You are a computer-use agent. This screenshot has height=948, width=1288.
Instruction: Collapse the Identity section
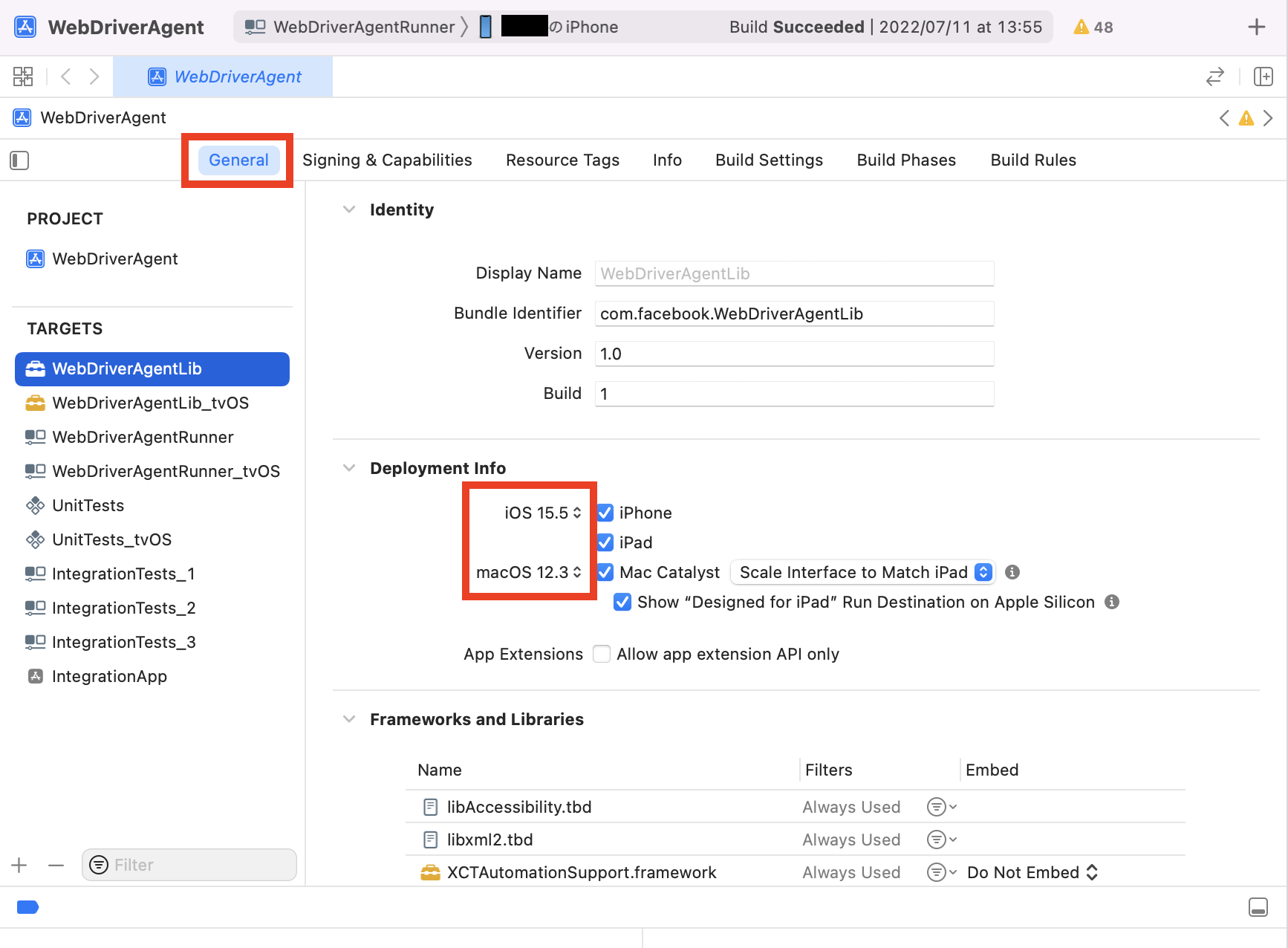click(x=349, y=210)
